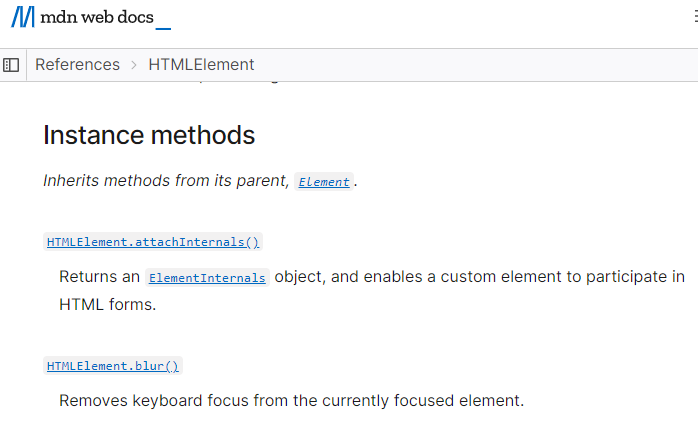Go to References in the breadcrumb

coord(77,65)
